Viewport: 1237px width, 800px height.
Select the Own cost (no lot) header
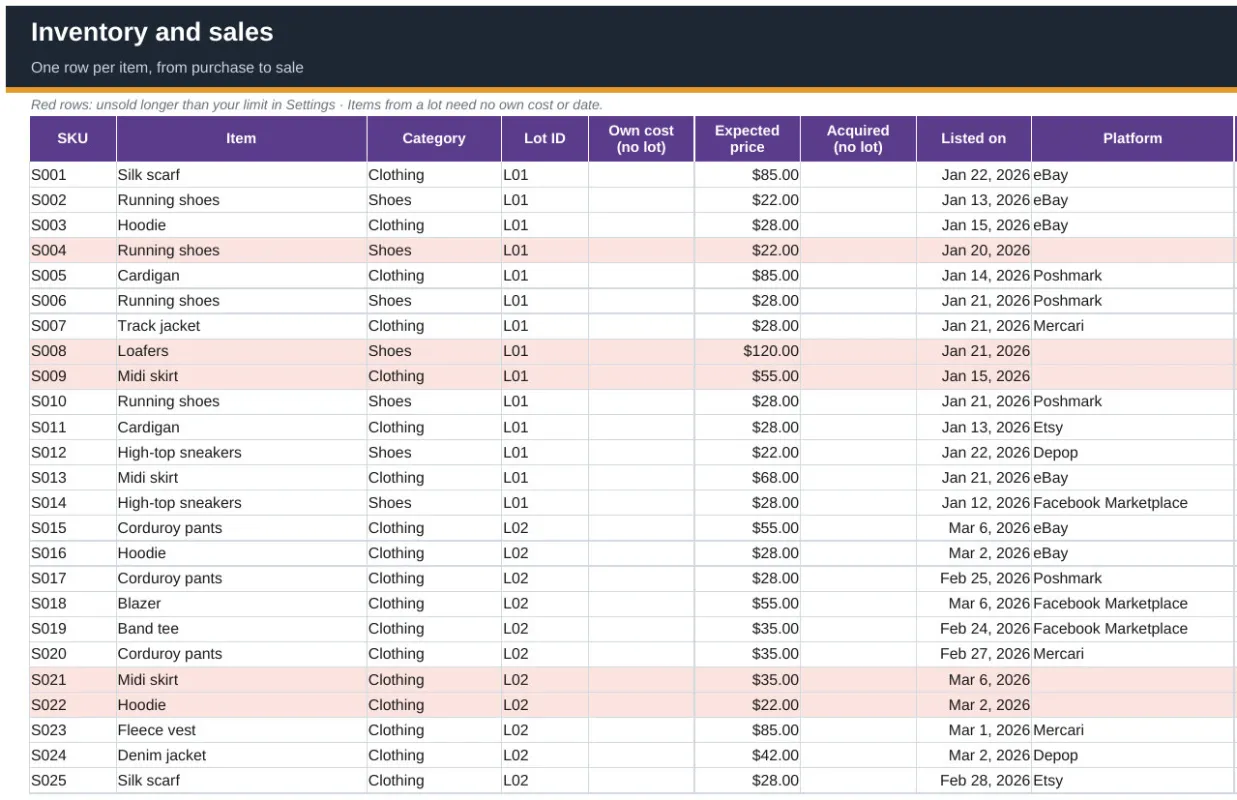641,139
